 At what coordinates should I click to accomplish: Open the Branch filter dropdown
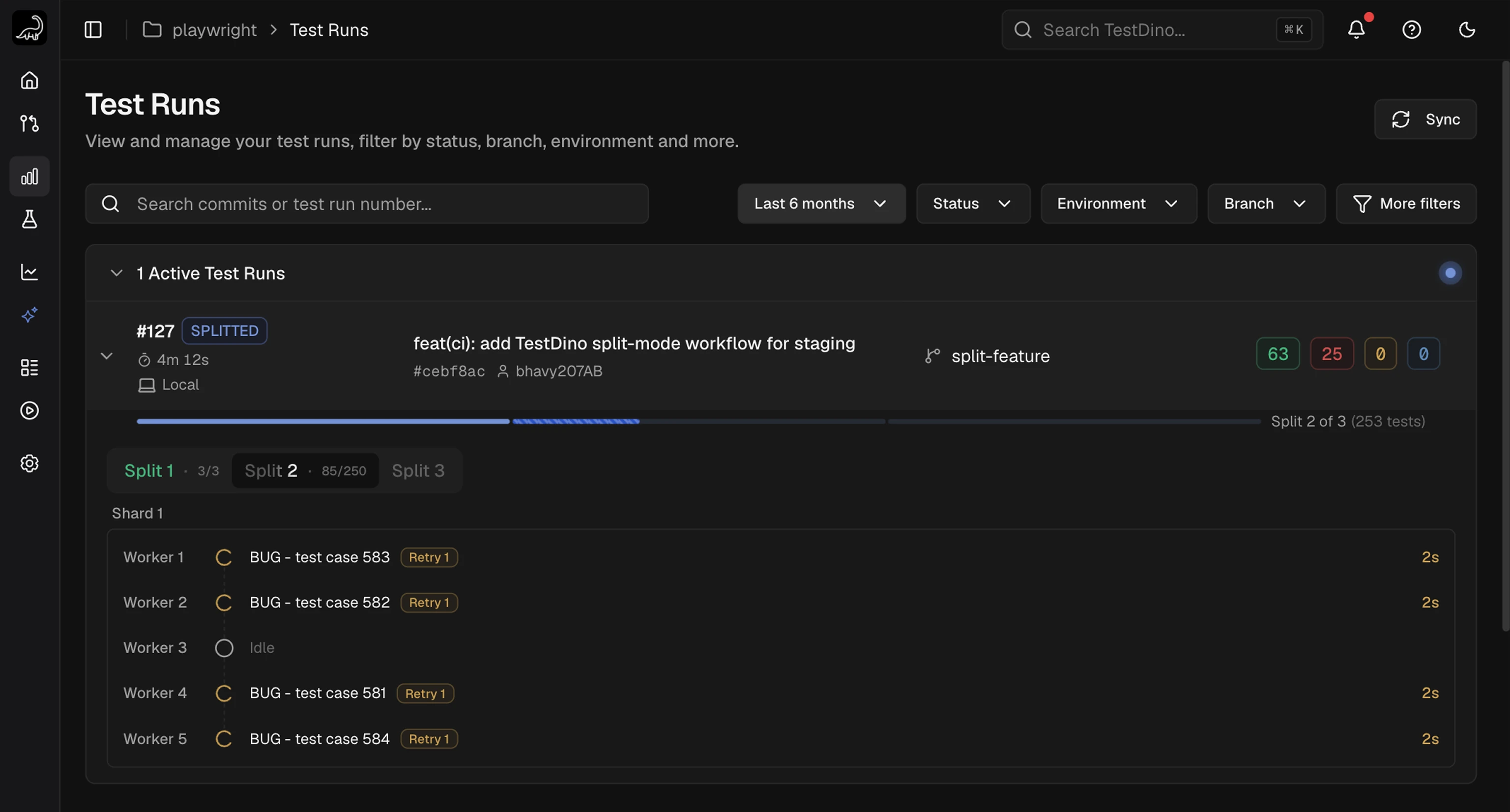coord(1266,203)
